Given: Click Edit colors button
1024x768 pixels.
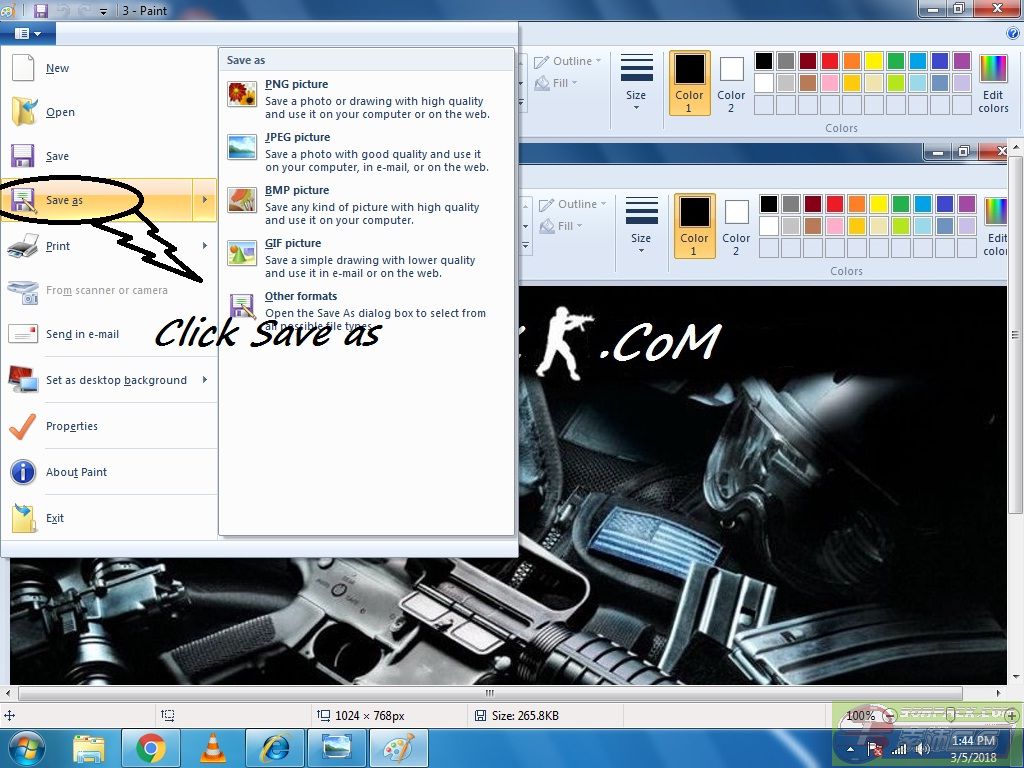Looking at the screenshot, I should (993, 82).
